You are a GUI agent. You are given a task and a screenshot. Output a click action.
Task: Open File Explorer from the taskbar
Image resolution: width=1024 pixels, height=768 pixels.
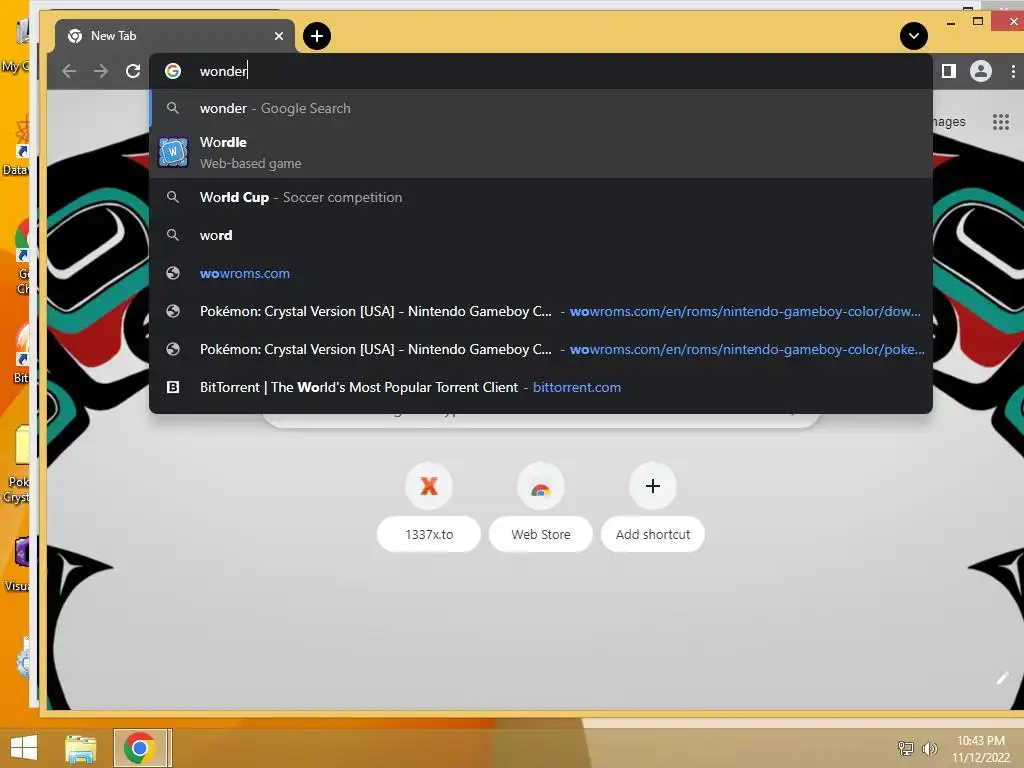(x=80, y=748)
